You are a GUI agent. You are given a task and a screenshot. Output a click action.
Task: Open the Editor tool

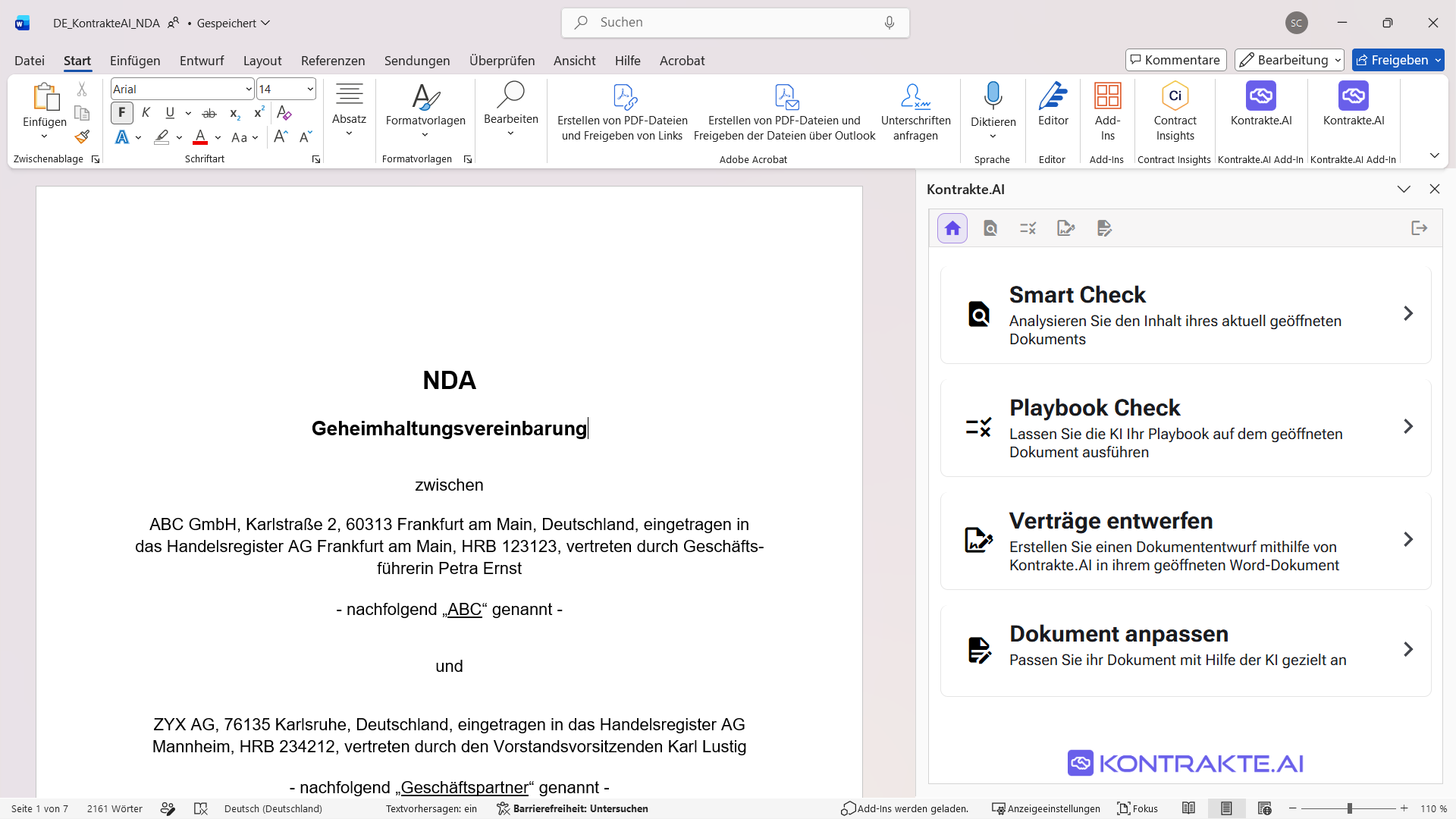(1053, 105)
